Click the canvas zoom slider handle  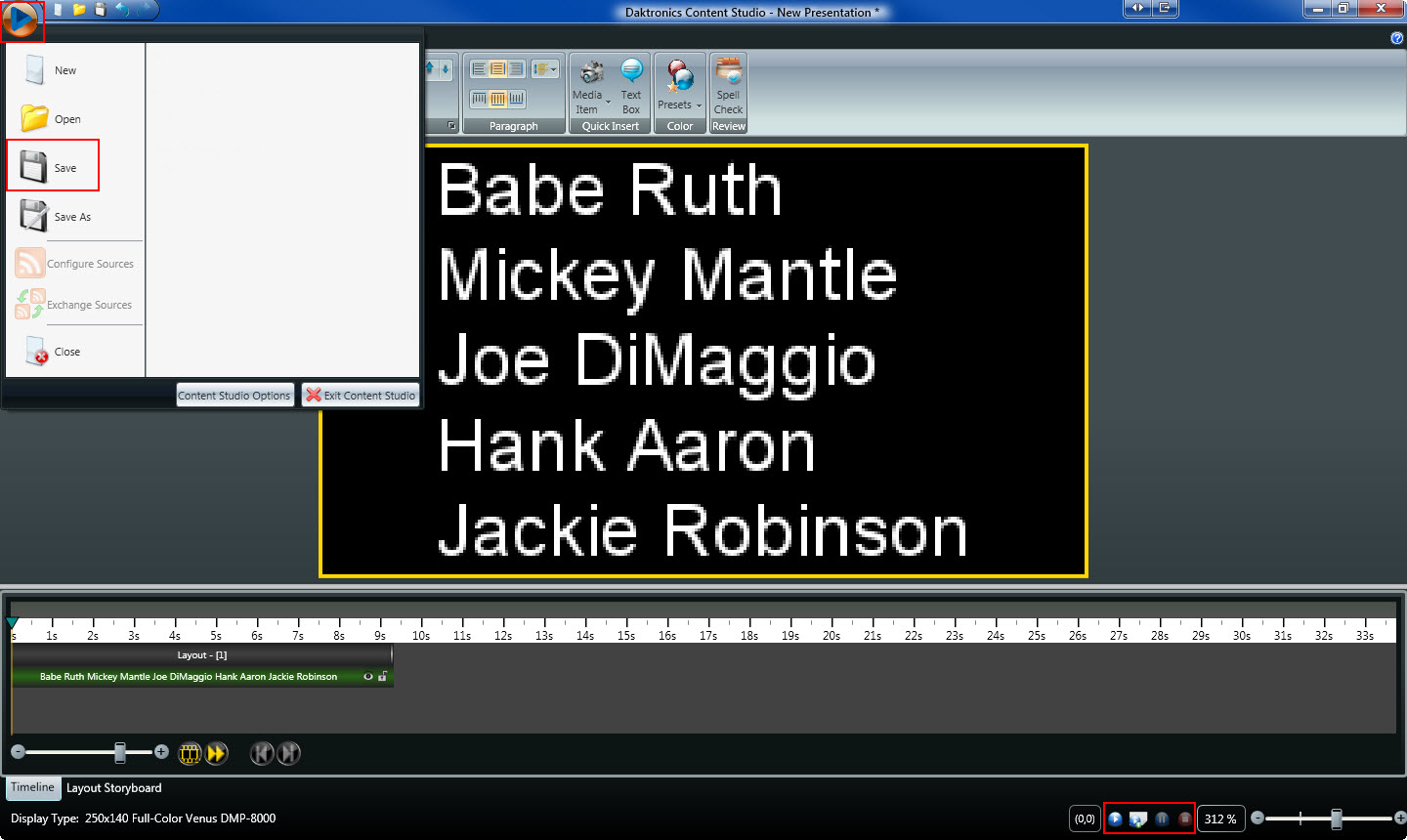pyautogui.click(x=1336, y=819)
